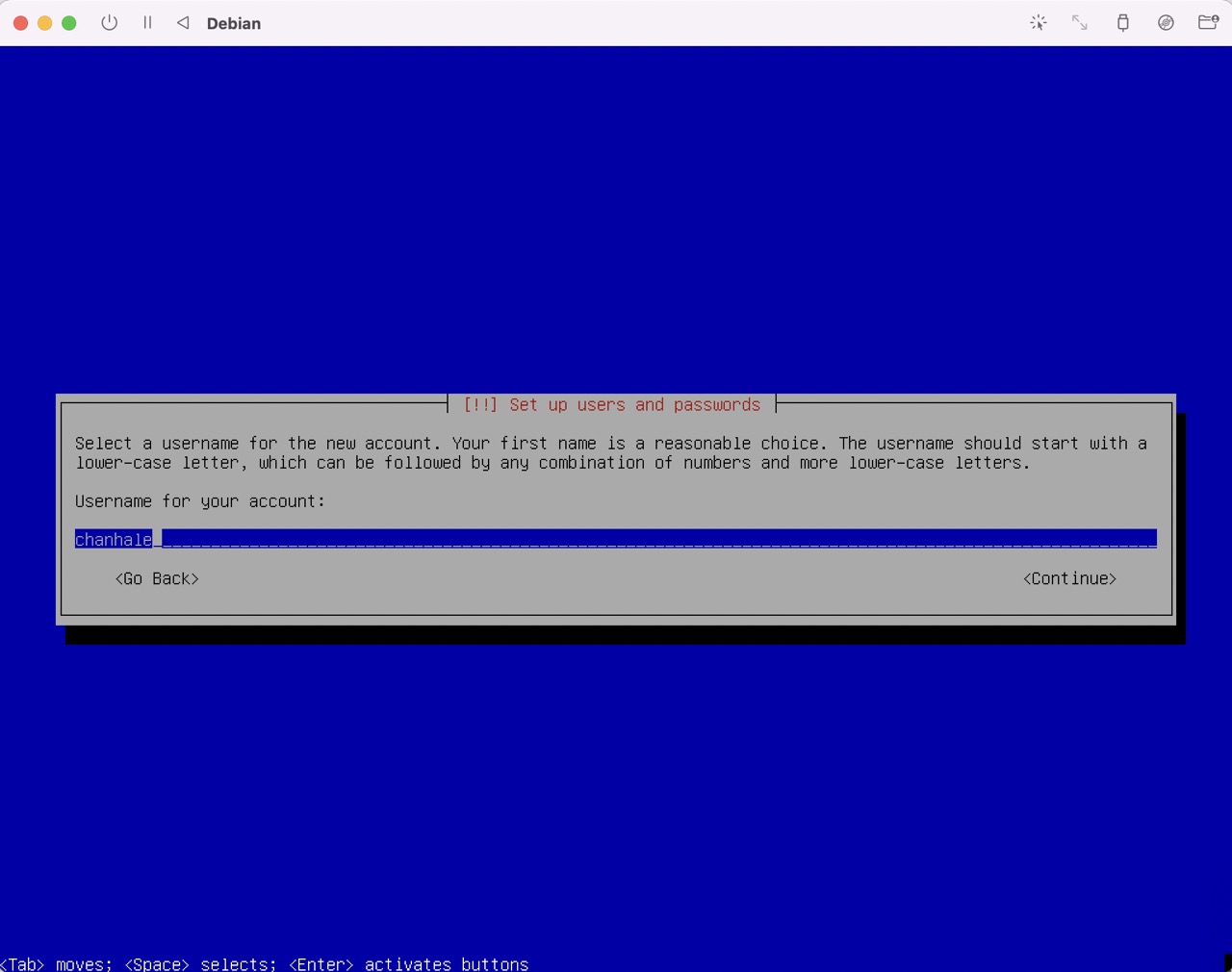This screenshot has height=972, width=1232.
Task: Maximize the Debian VM window
Action: (69, 23)
